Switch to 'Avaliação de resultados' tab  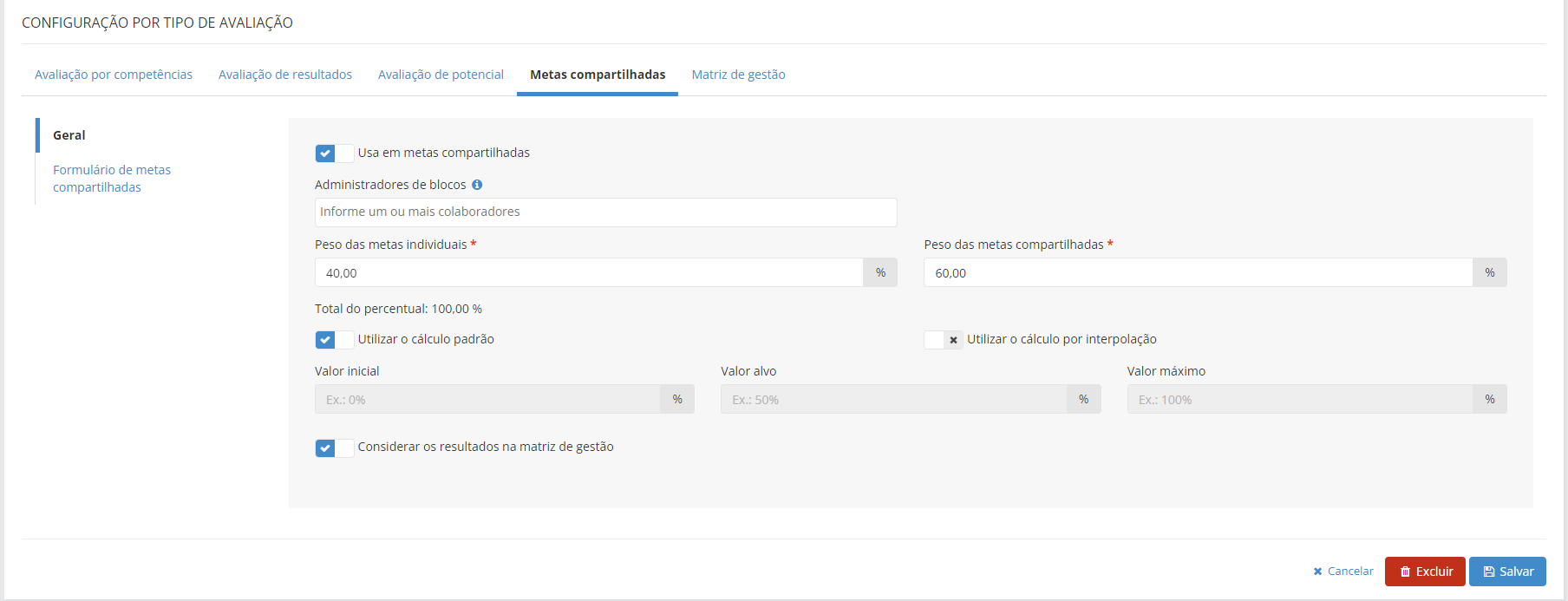point(285,75)
